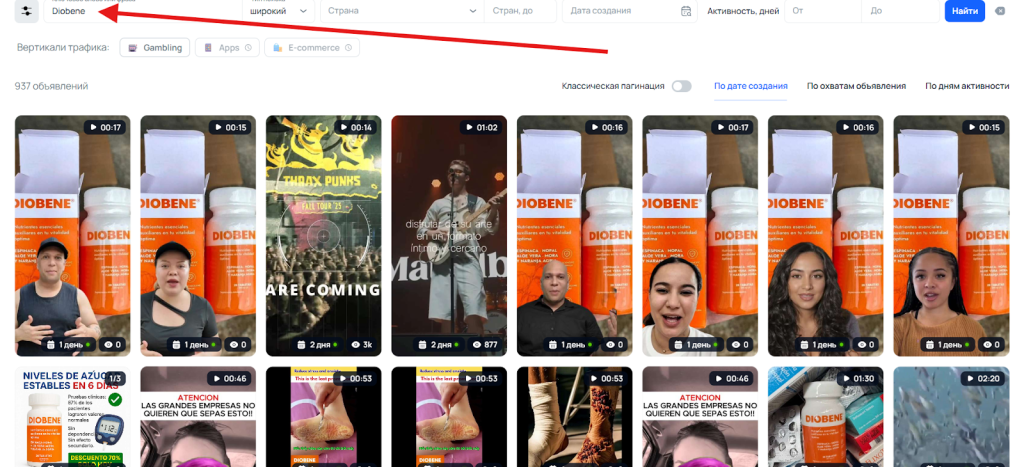1024x467 pixels.
Task: Open the filter settings icon beside search
Action: 25,11
